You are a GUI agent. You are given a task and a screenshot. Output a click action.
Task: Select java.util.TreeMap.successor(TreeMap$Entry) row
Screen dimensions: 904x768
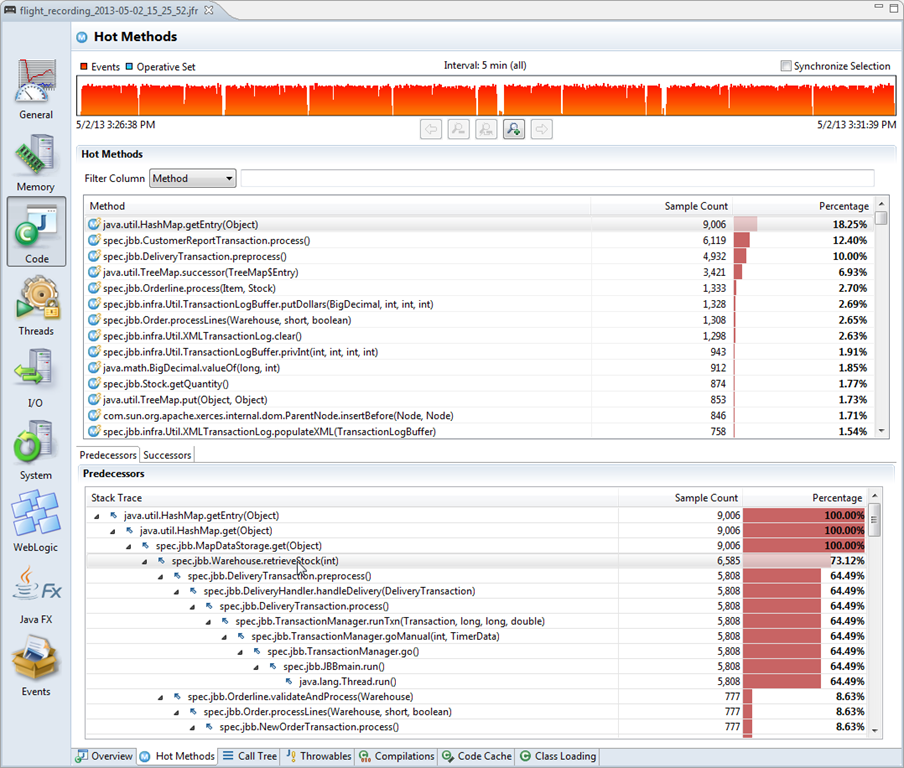coord(480,272)
